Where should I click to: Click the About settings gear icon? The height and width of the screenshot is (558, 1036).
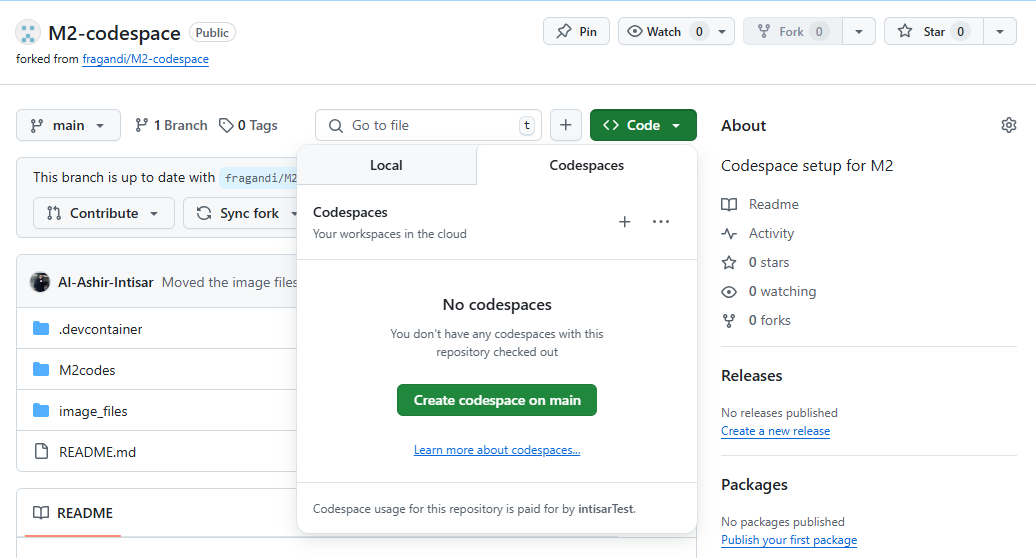1008,125
